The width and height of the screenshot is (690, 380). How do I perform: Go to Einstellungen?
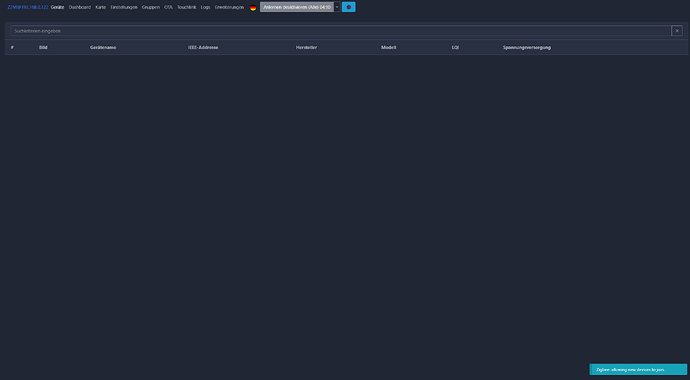click(x=124, y=7)
